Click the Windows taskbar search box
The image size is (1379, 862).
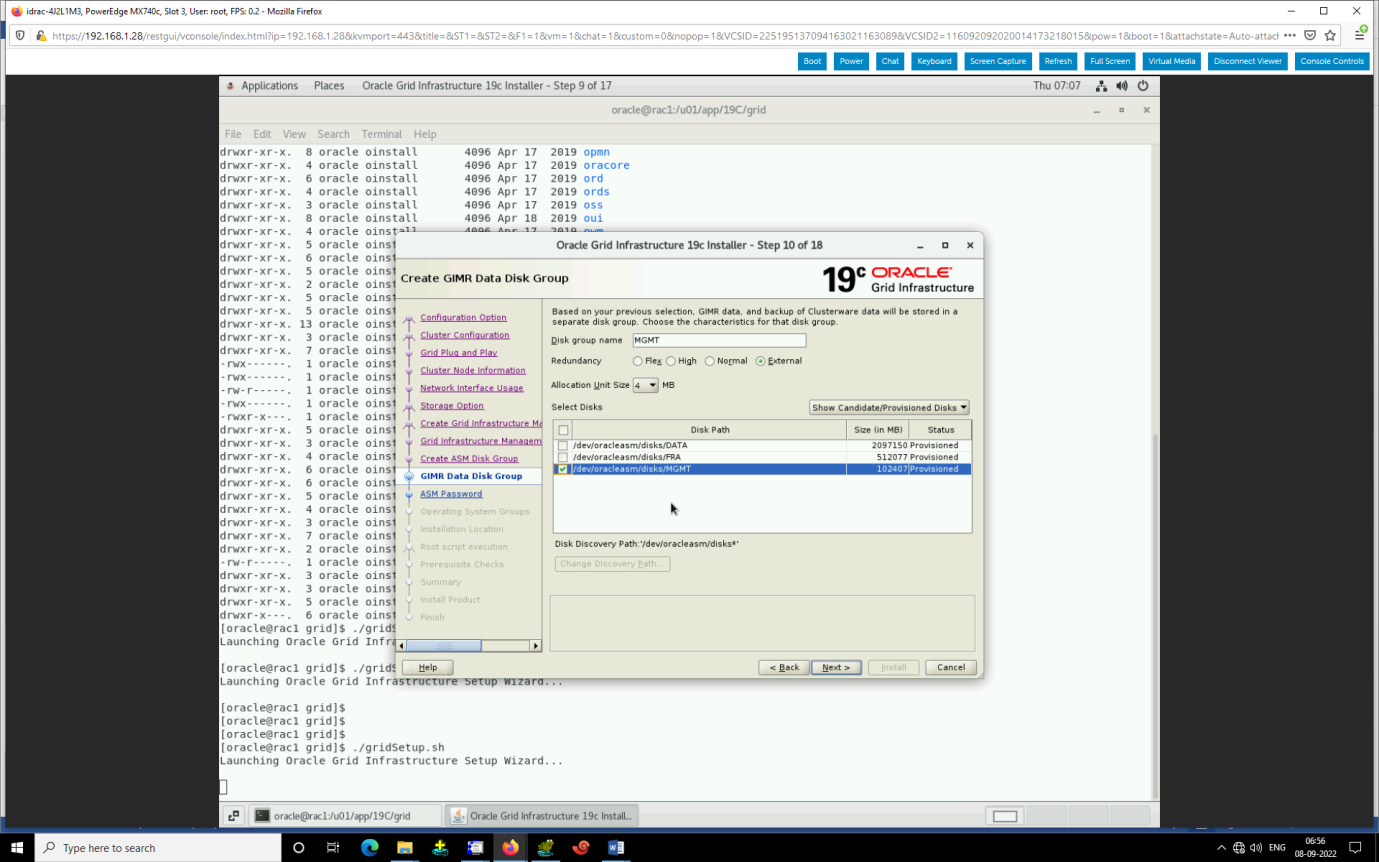158,847
